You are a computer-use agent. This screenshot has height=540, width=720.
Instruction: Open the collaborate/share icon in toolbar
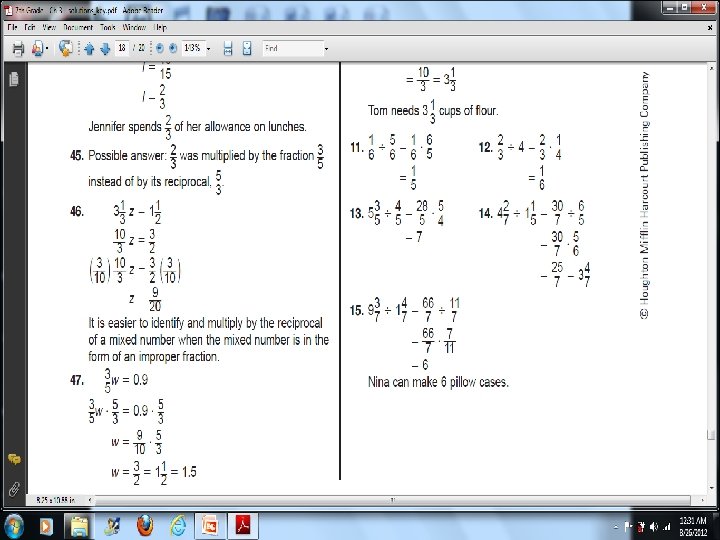tap(37, 48)
